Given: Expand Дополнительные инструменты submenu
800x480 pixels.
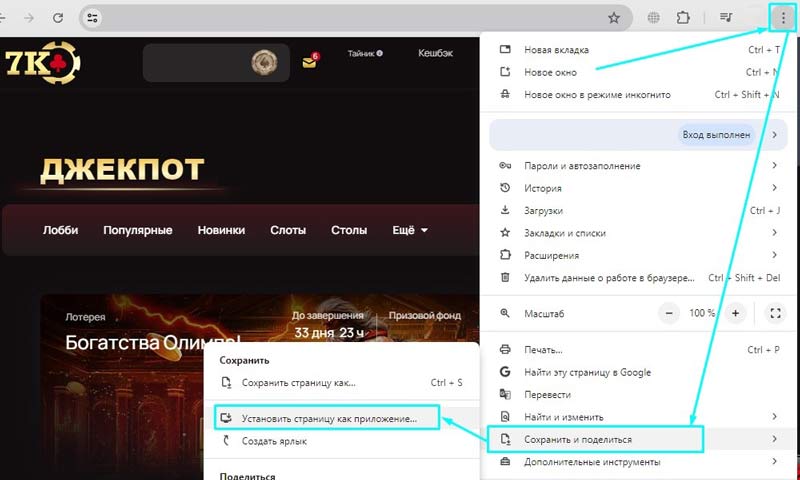Looking at the screenshot, I should [638, 462].
